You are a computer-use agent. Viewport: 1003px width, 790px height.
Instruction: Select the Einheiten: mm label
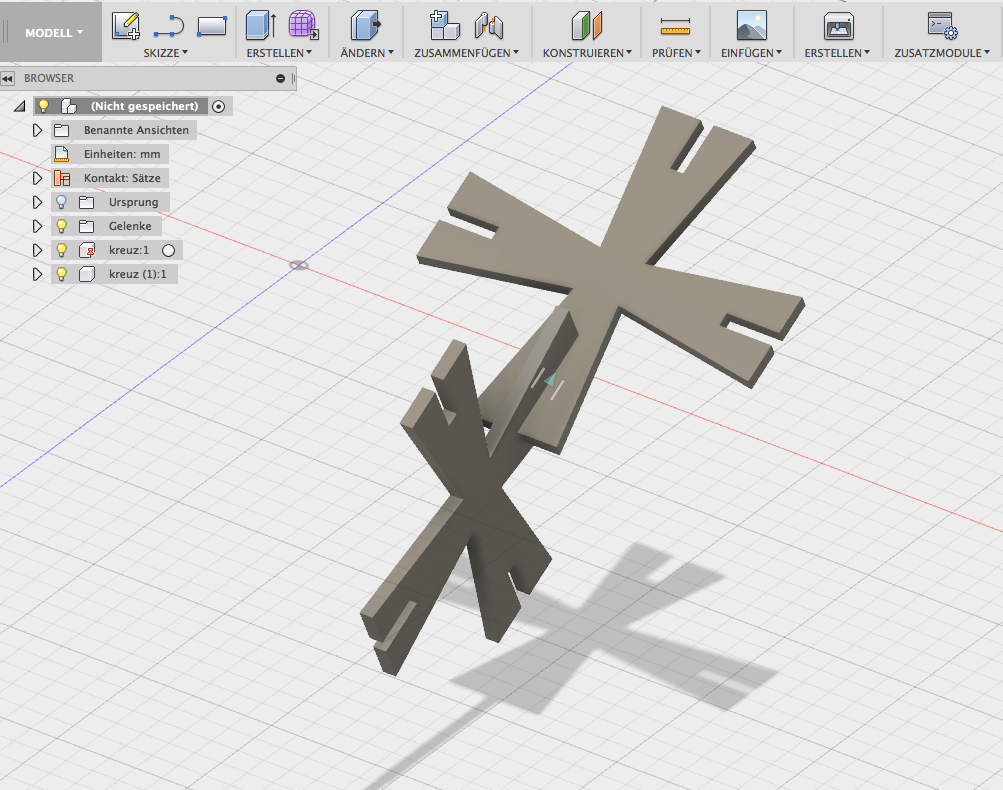(x=122, y=154)
